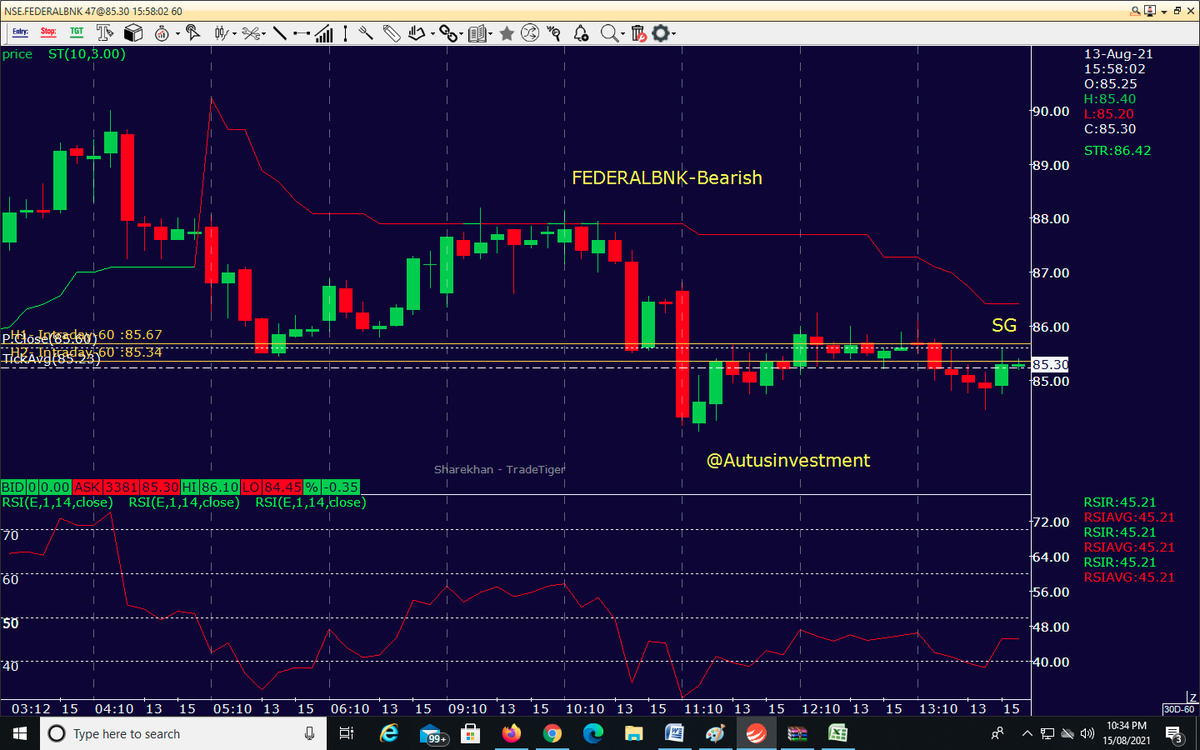This screenshot has width=1200, height=750.
Task: Open dropdown arrow beside scissors icon
Action: click(x=264, y=34)
